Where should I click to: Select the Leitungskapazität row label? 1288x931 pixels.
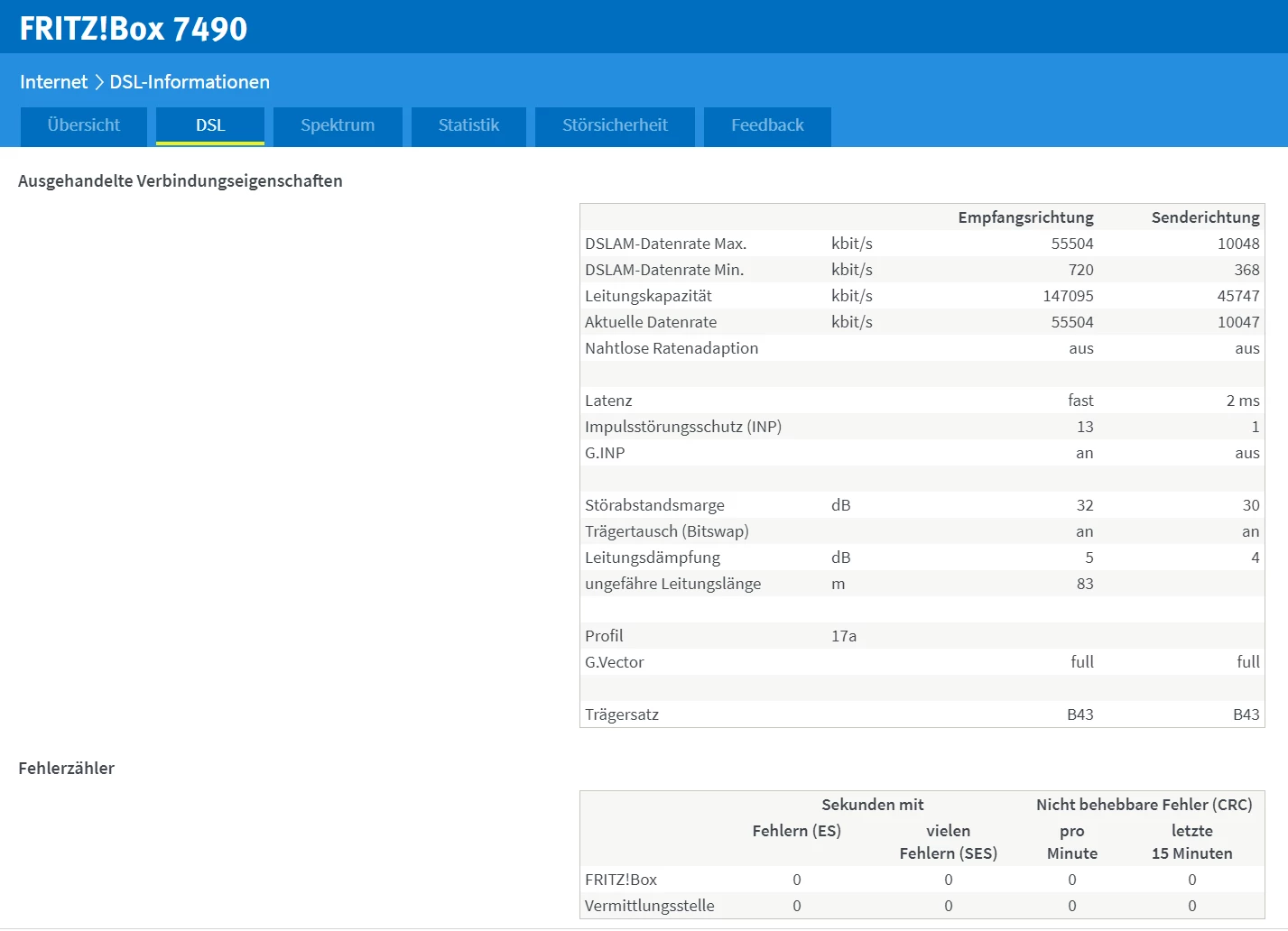click(x=648, y=296)
